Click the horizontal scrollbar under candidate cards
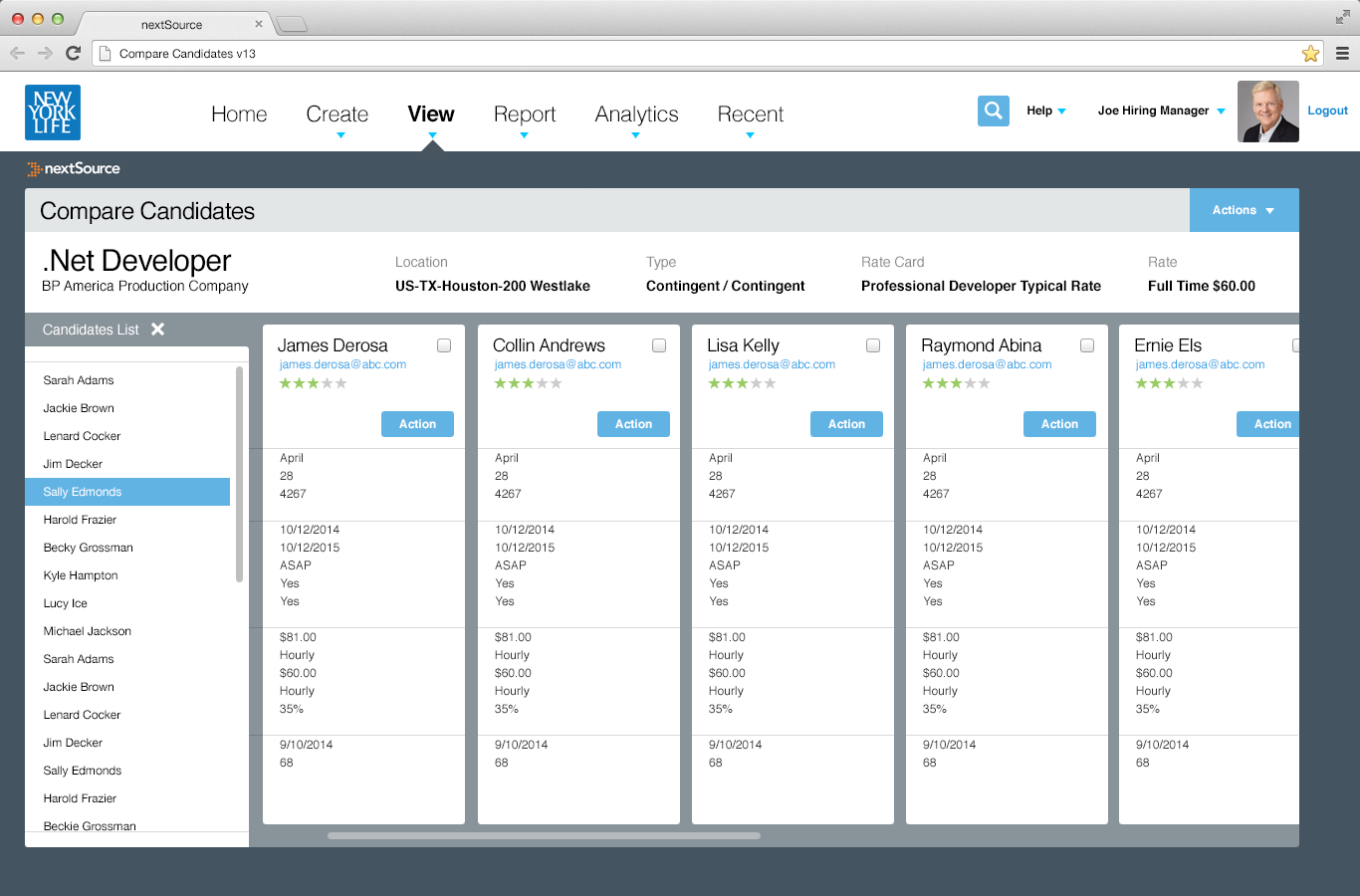 [544, 836]
